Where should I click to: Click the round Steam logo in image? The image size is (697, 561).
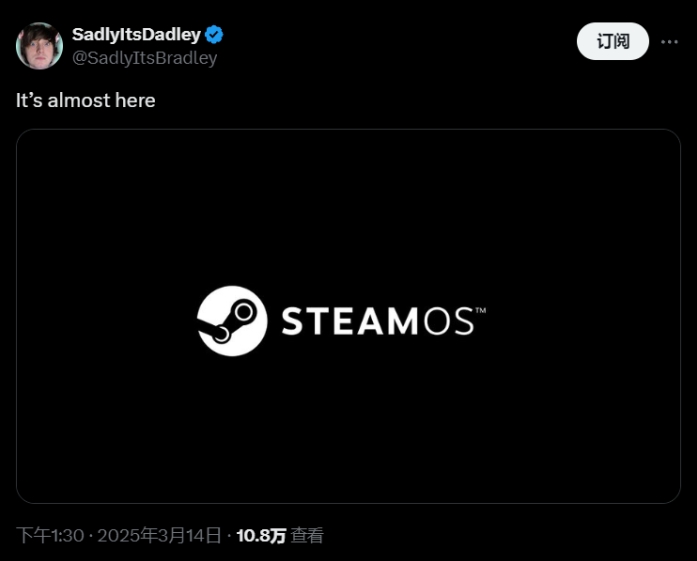[232, 321]
